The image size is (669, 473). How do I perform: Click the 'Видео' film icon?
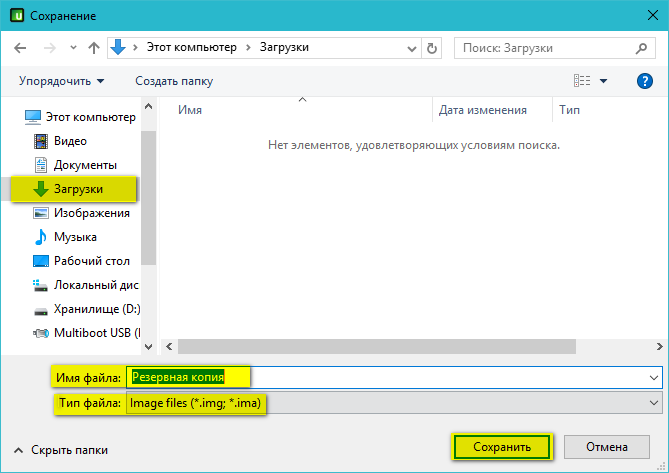pos(41,141)
